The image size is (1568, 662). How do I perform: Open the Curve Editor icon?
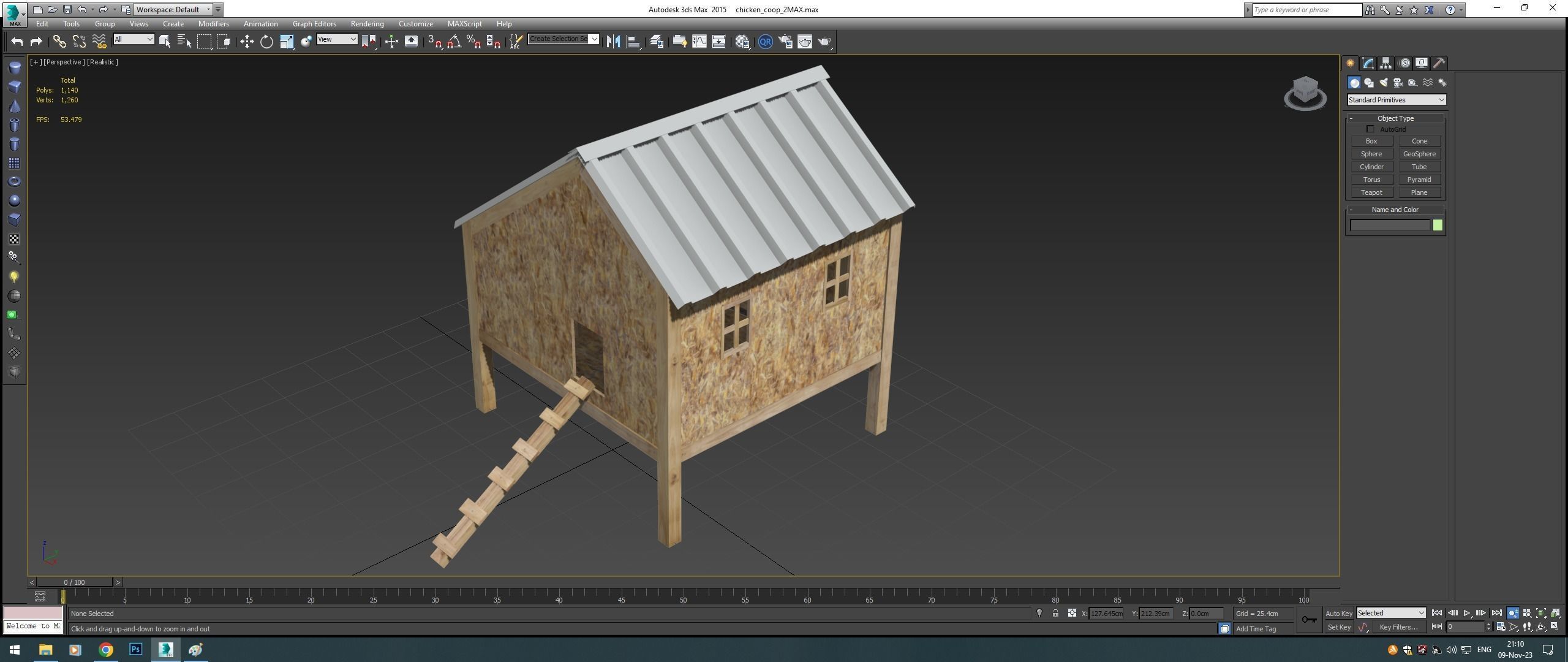point(699,42)
